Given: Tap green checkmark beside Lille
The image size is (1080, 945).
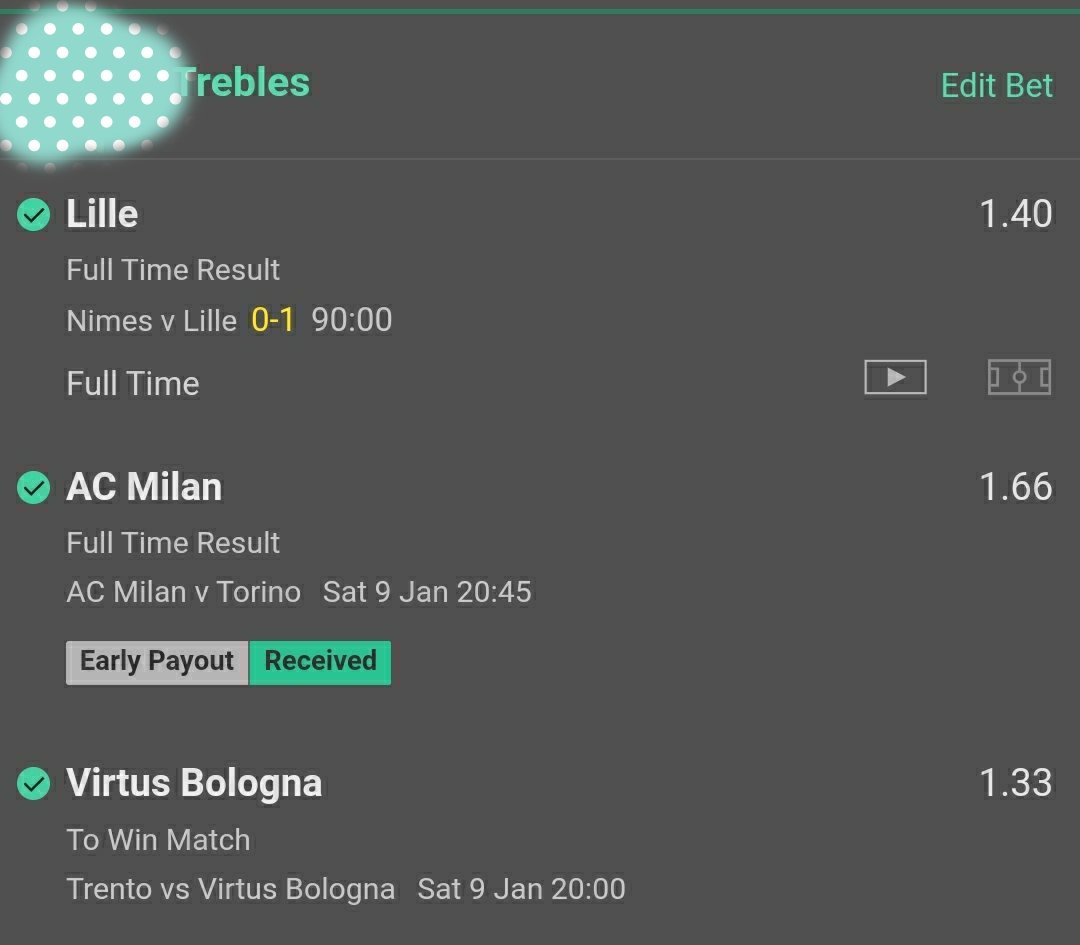Looking at the screenshot, I should [33, 214].
